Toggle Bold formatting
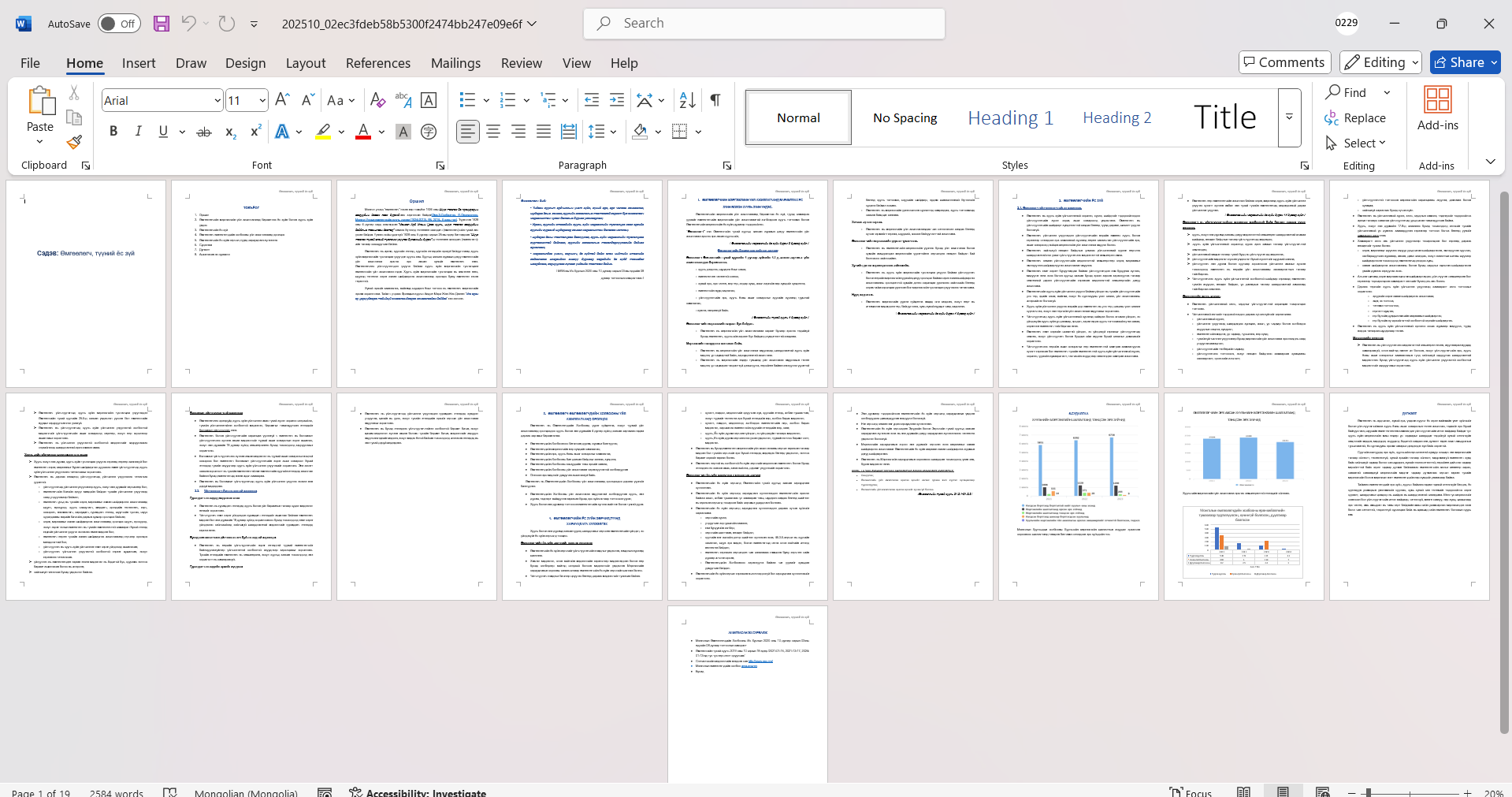The height and width of the screenshot is (797, 1512). click(x=113, y=132)
